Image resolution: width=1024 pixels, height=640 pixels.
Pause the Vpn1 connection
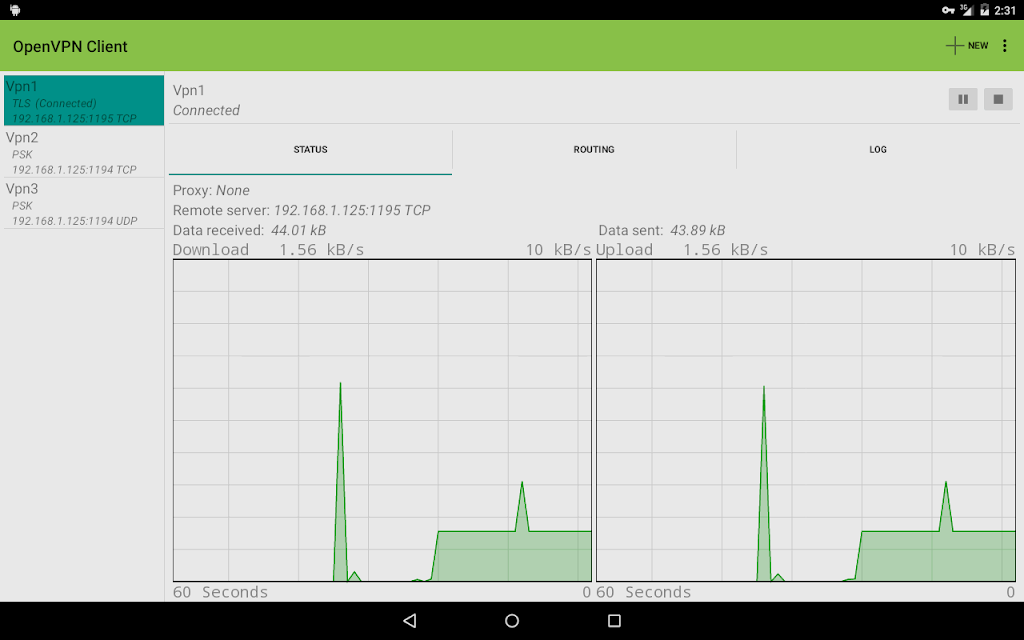[x=963, y=99]
